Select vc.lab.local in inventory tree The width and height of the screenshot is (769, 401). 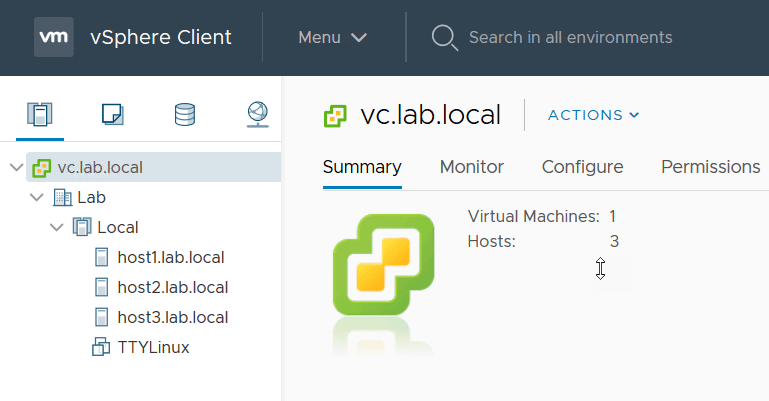(100, 168)
